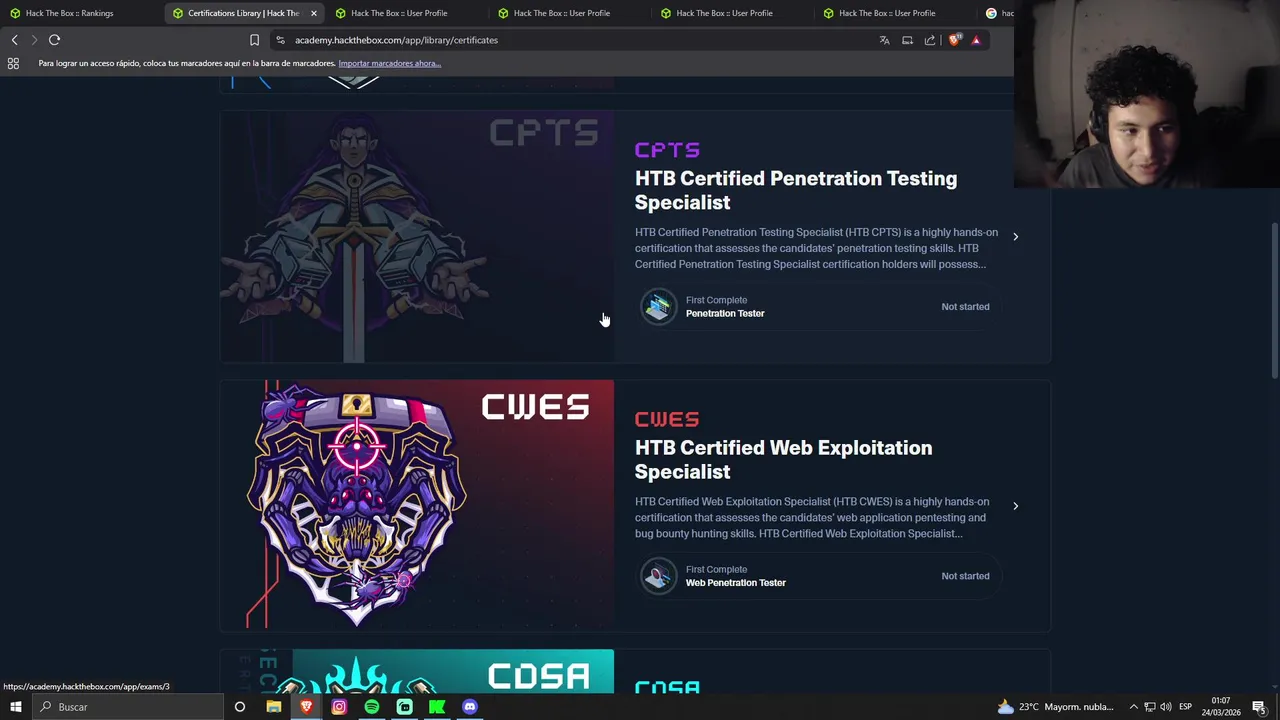1280x720 pixels.
Task: Open HTB Certified Penetration Testing Specialist title
Action: pyautogui.click(x=796, y=190)
